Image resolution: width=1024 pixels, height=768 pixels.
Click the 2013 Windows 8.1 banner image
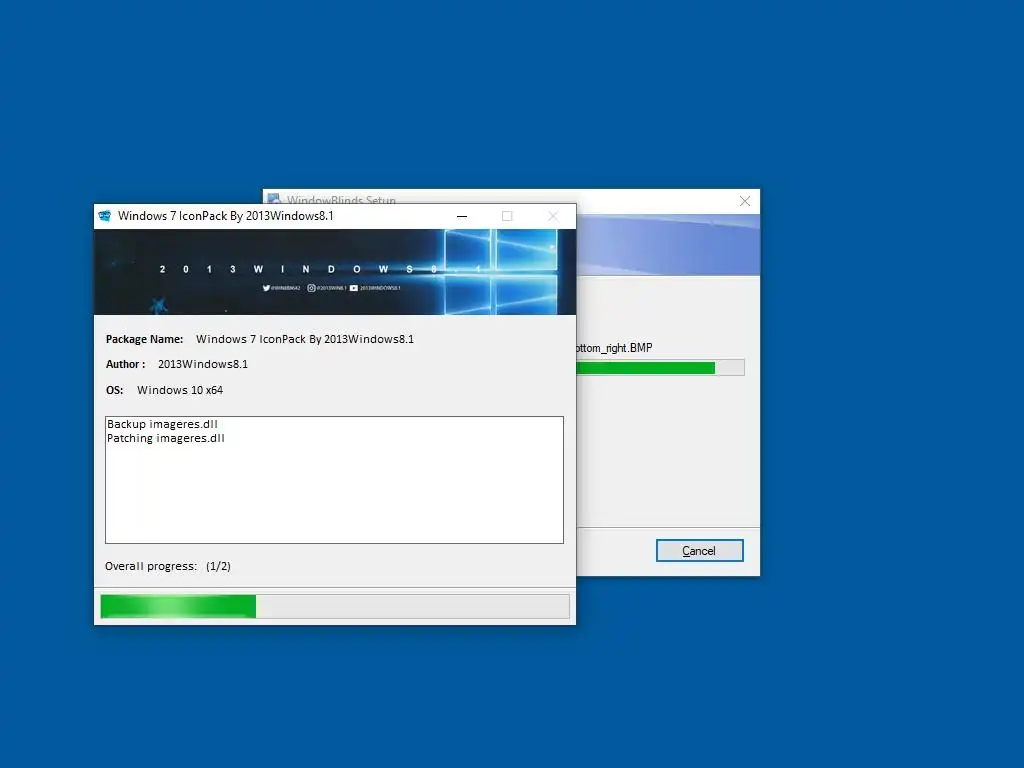(x=335, y=272)
